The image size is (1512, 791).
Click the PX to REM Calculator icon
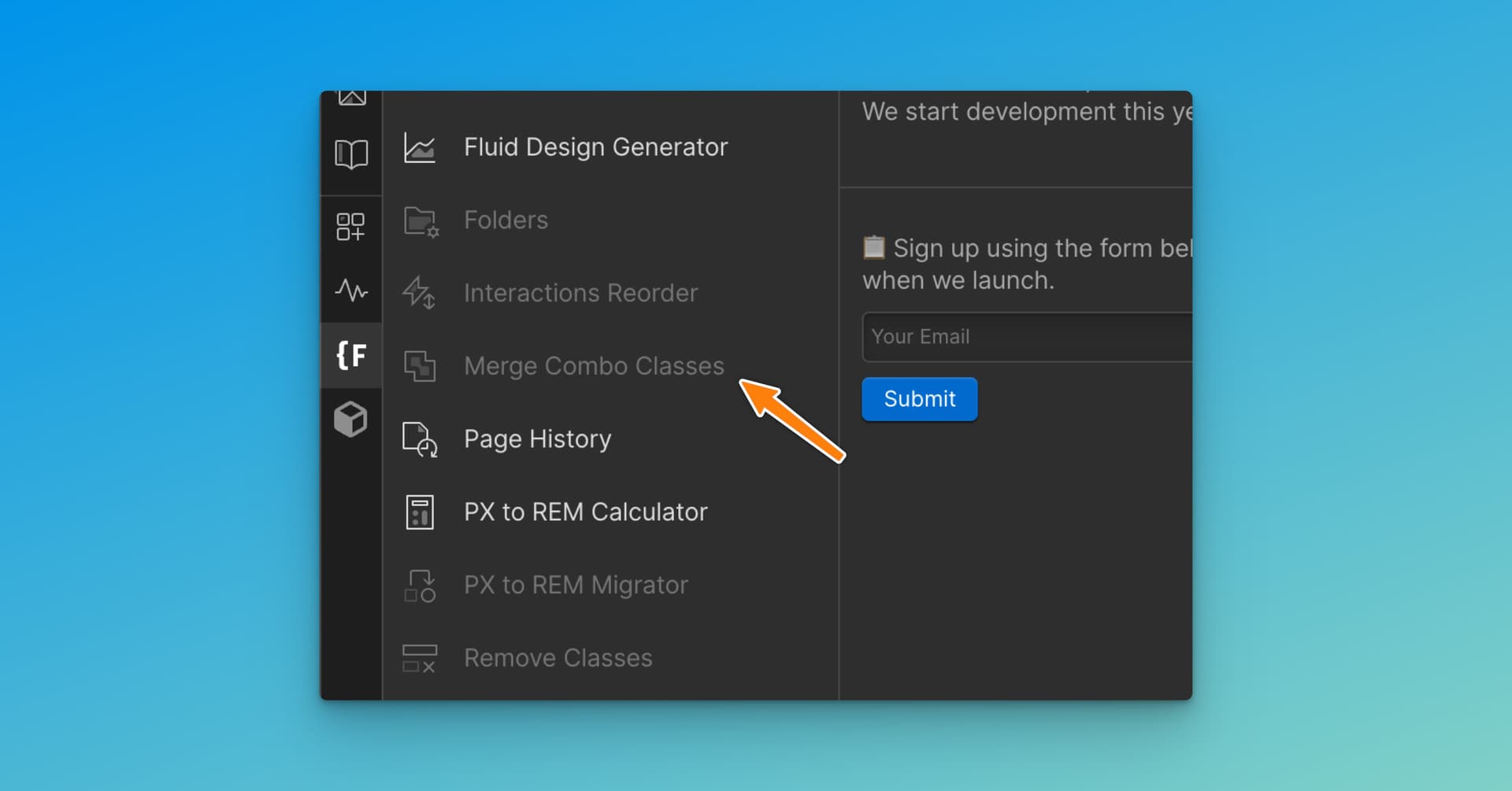(420, 512)
